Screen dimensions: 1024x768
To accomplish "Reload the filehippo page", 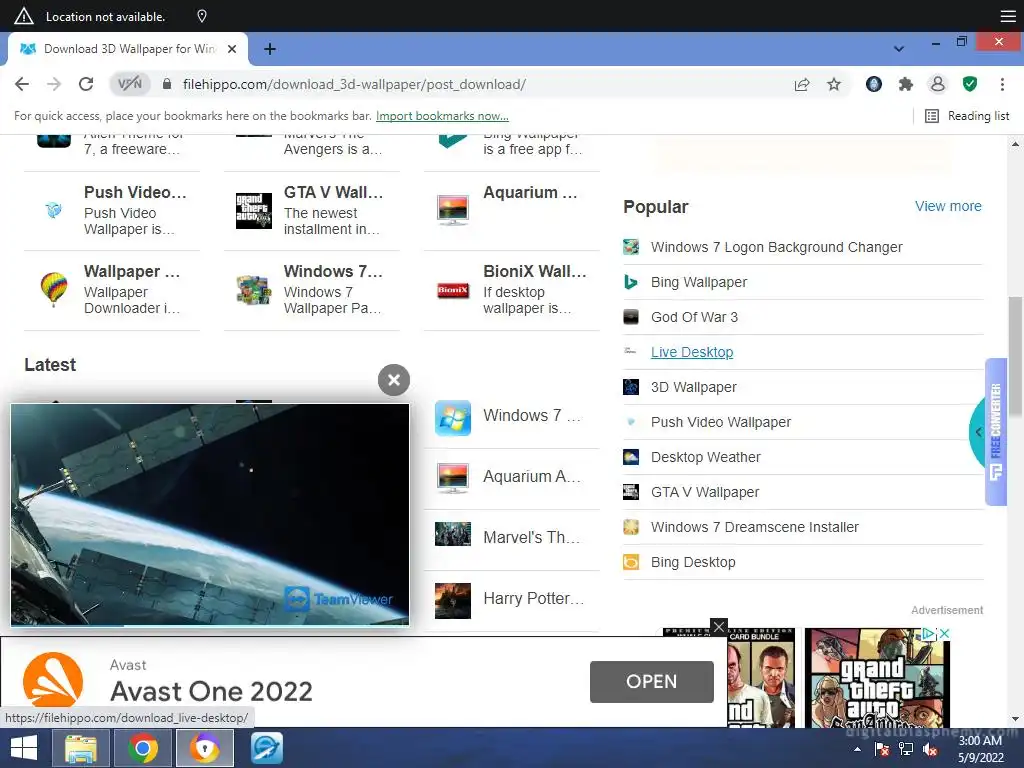I will [x=86, y=84].
